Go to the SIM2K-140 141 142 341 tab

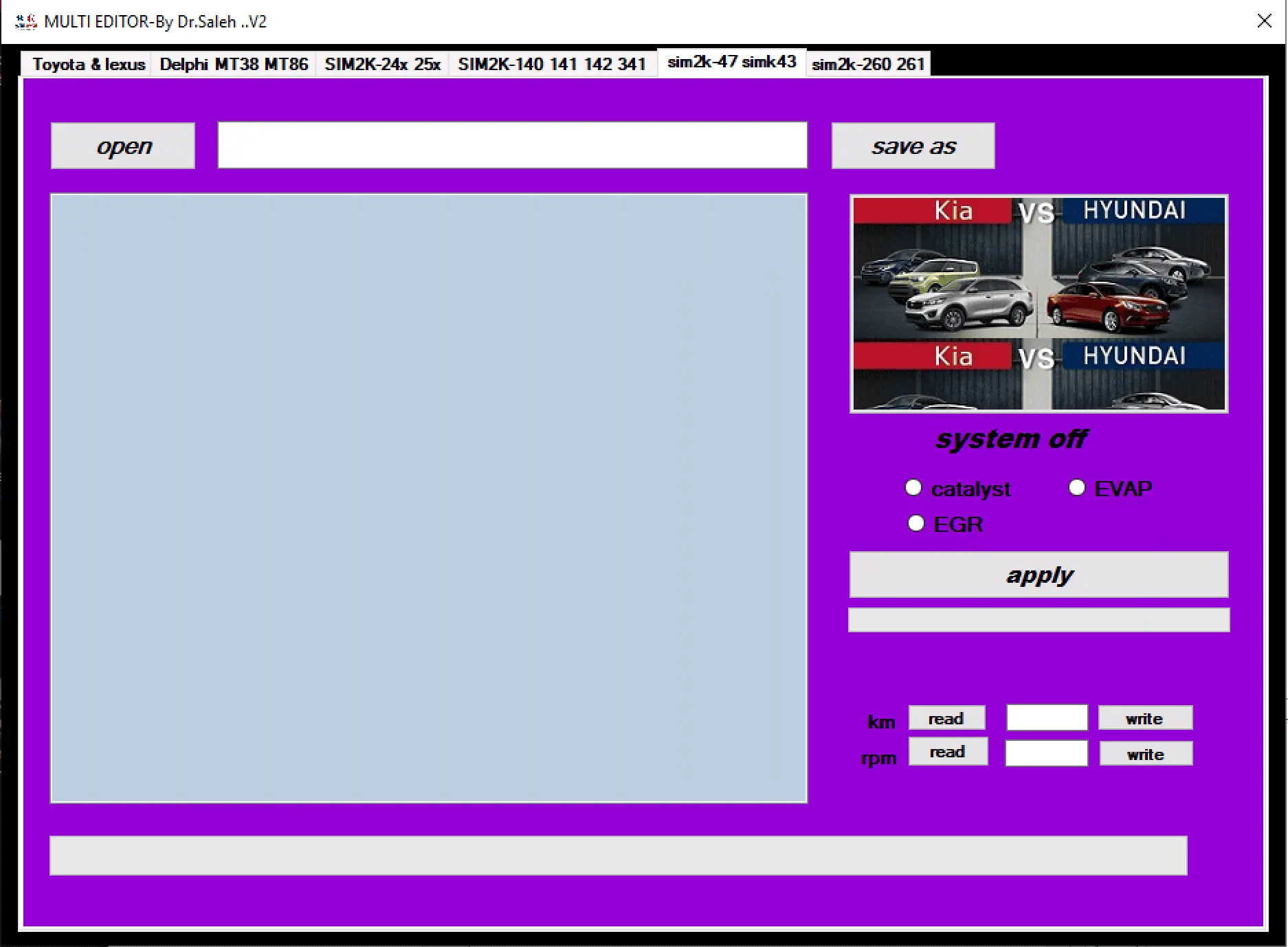point(552,64)
